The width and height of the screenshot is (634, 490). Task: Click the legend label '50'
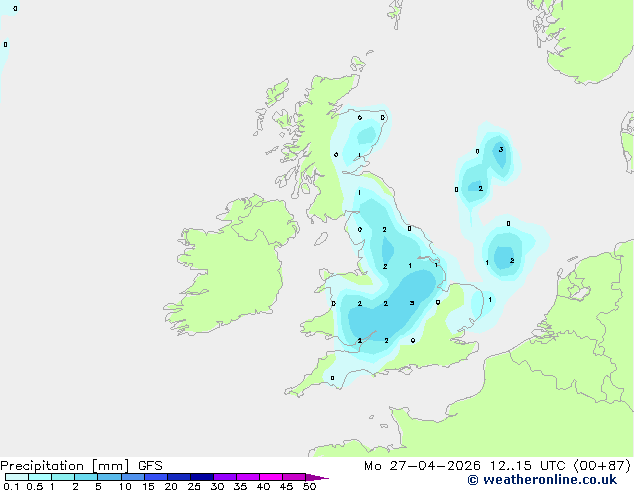310,486
